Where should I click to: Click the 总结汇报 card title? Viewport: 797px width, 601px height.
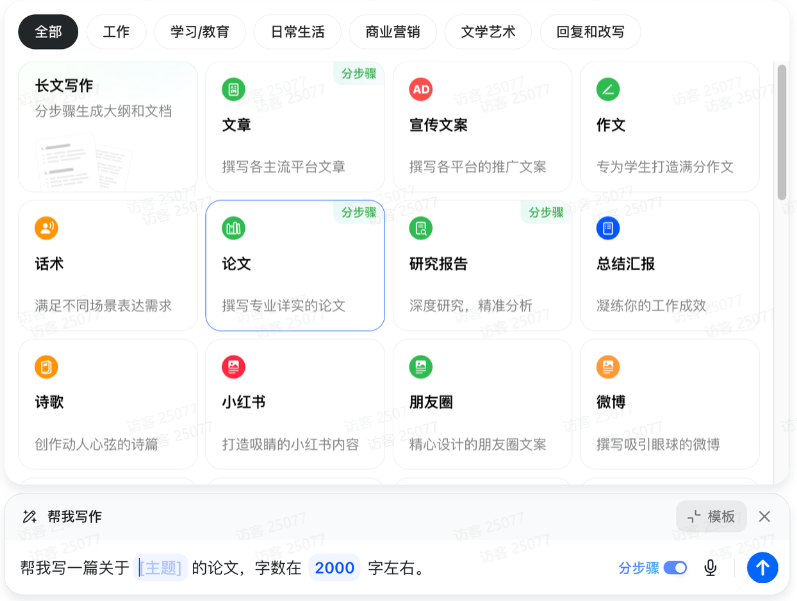626,264
